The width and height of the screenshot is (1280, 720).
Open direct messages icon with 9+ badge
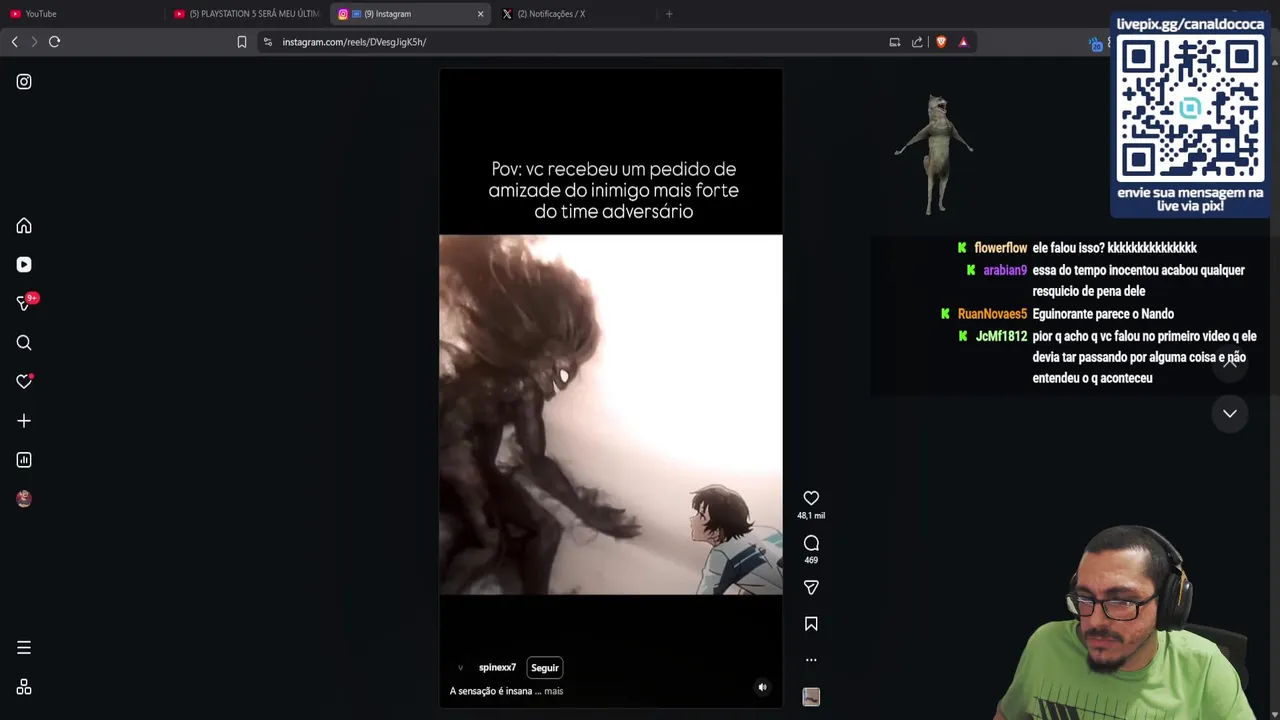(x=24, y=304)
